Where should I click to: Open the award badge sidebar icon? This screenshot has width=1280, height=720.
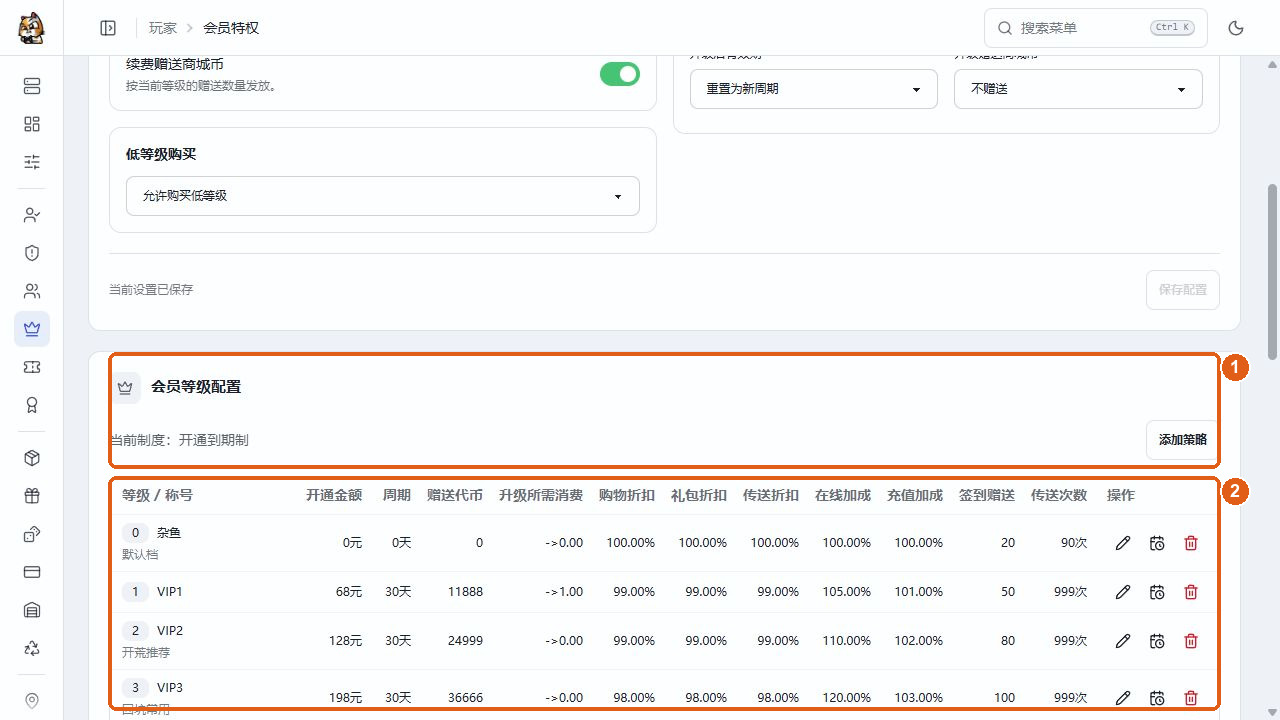click(32, 405)
